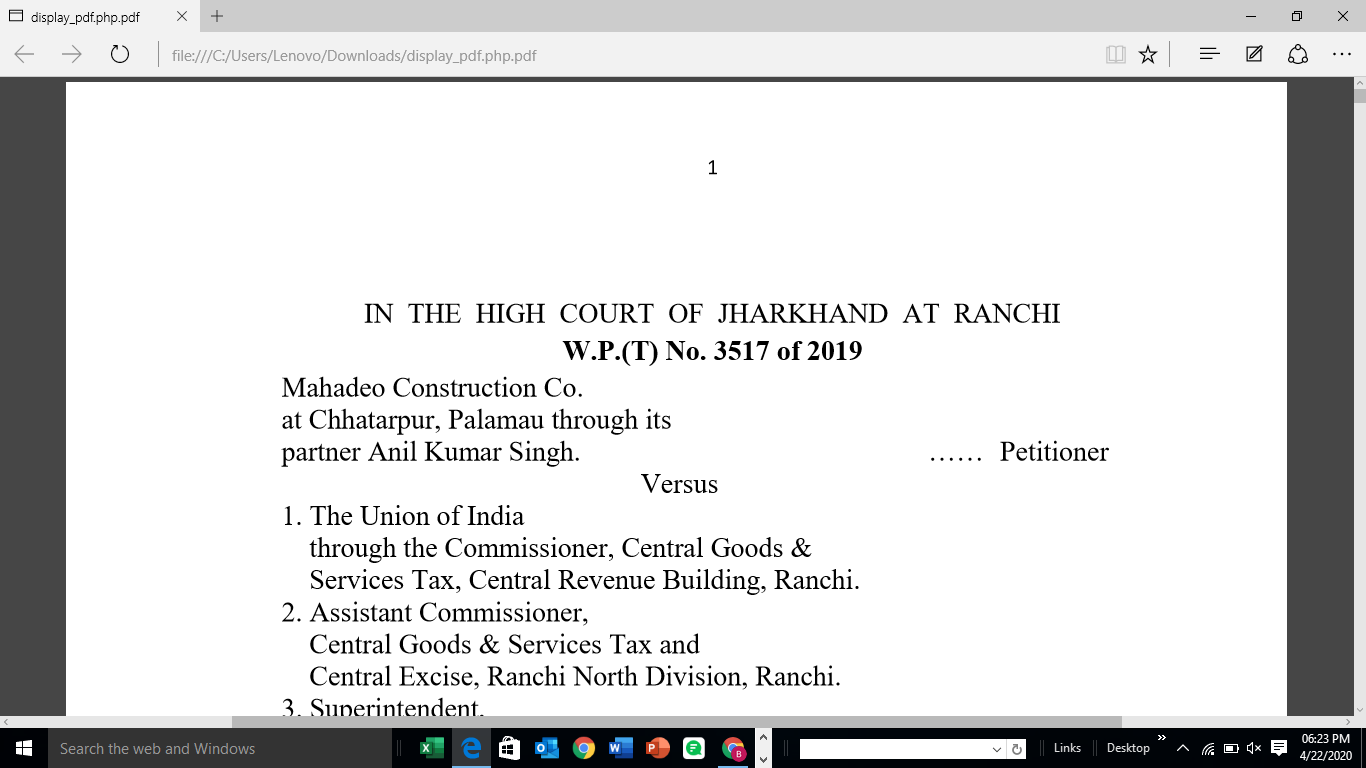
Task: Click the horizontal scrollbar thumb
Action: pyautogui.click(x=677, y=722)
